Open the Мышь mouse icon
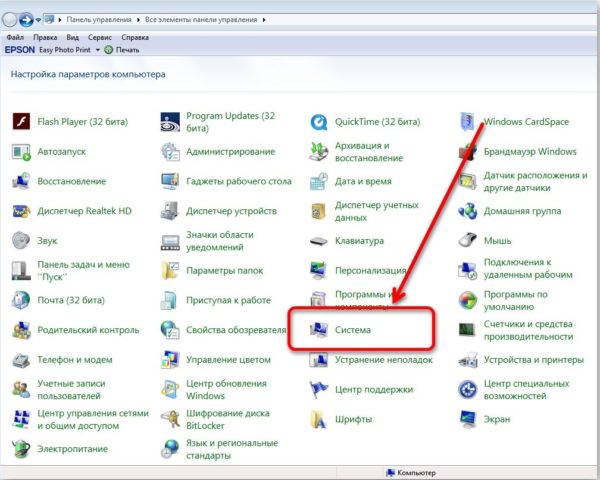 (x=468, y=240)
